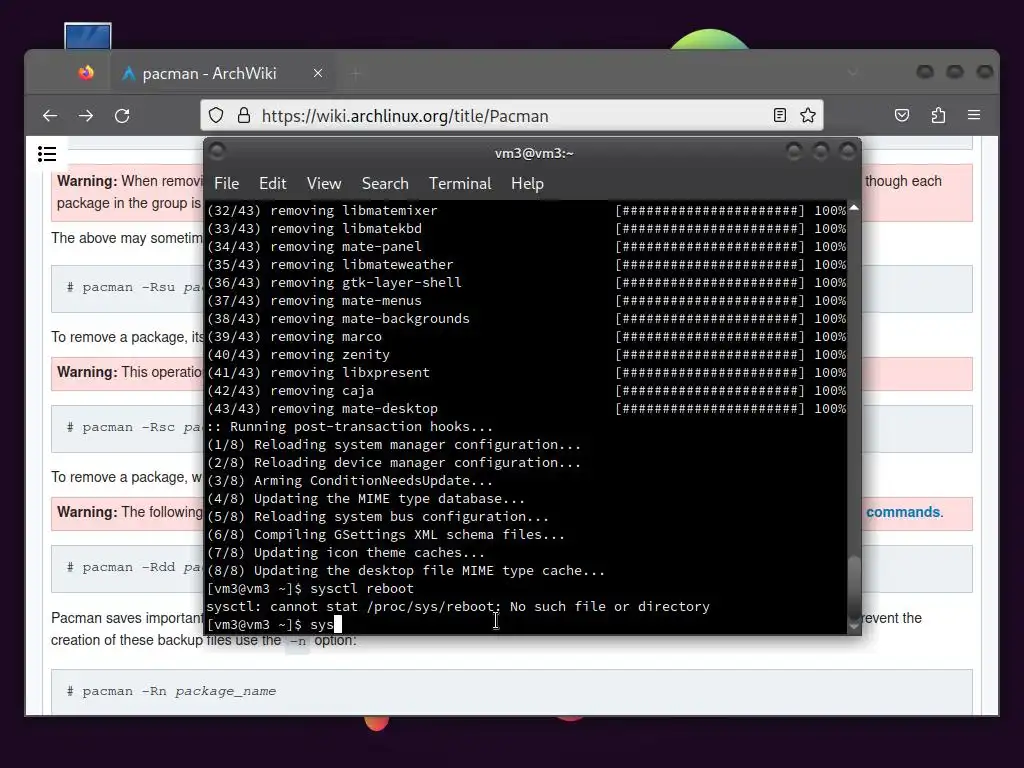Toggle Reader View icon in address bar
Screen dimensions: 1024x768
(780, 116)
